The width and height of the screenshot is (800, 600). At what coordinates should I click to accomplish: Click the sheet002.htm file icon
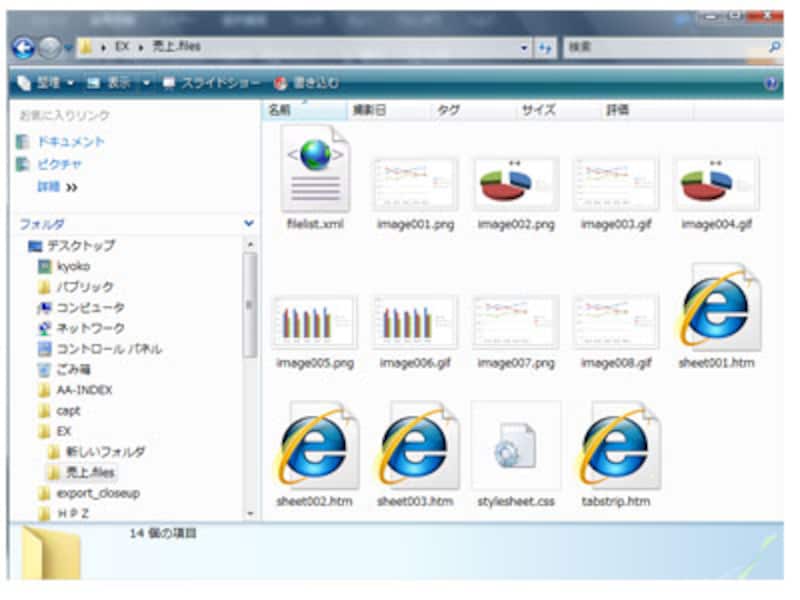pyautogui.click(x=315, y=446)
